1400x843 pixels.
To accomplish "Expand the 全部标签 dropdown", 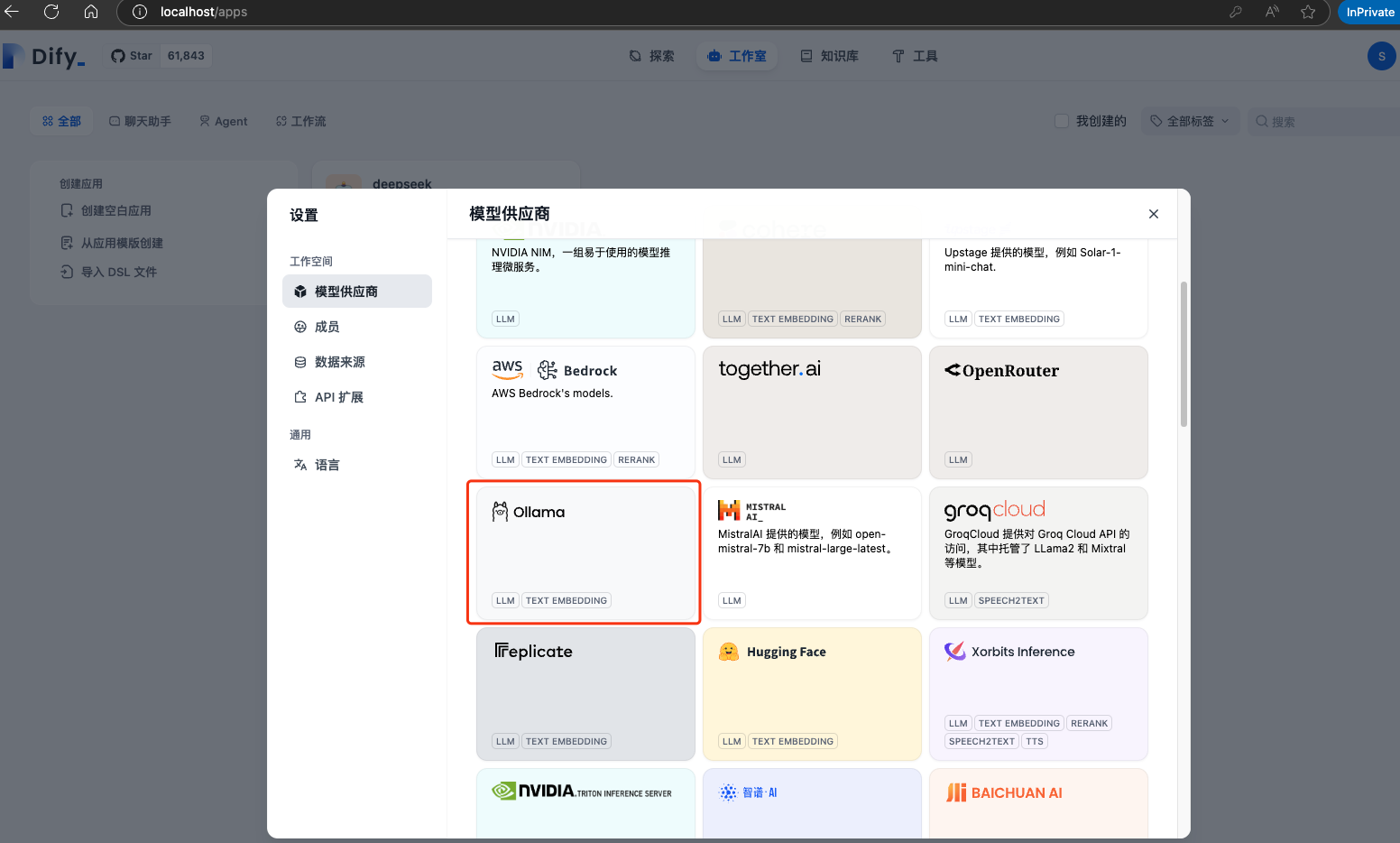I will coord(1189,121).
